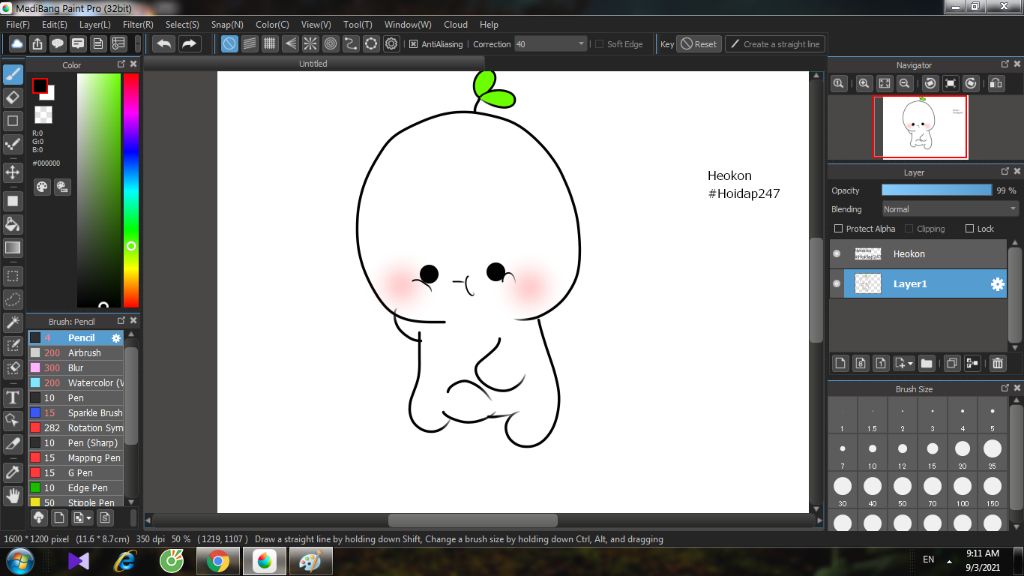
Task: Open the Blending mode dropdown
Action: 949,209
